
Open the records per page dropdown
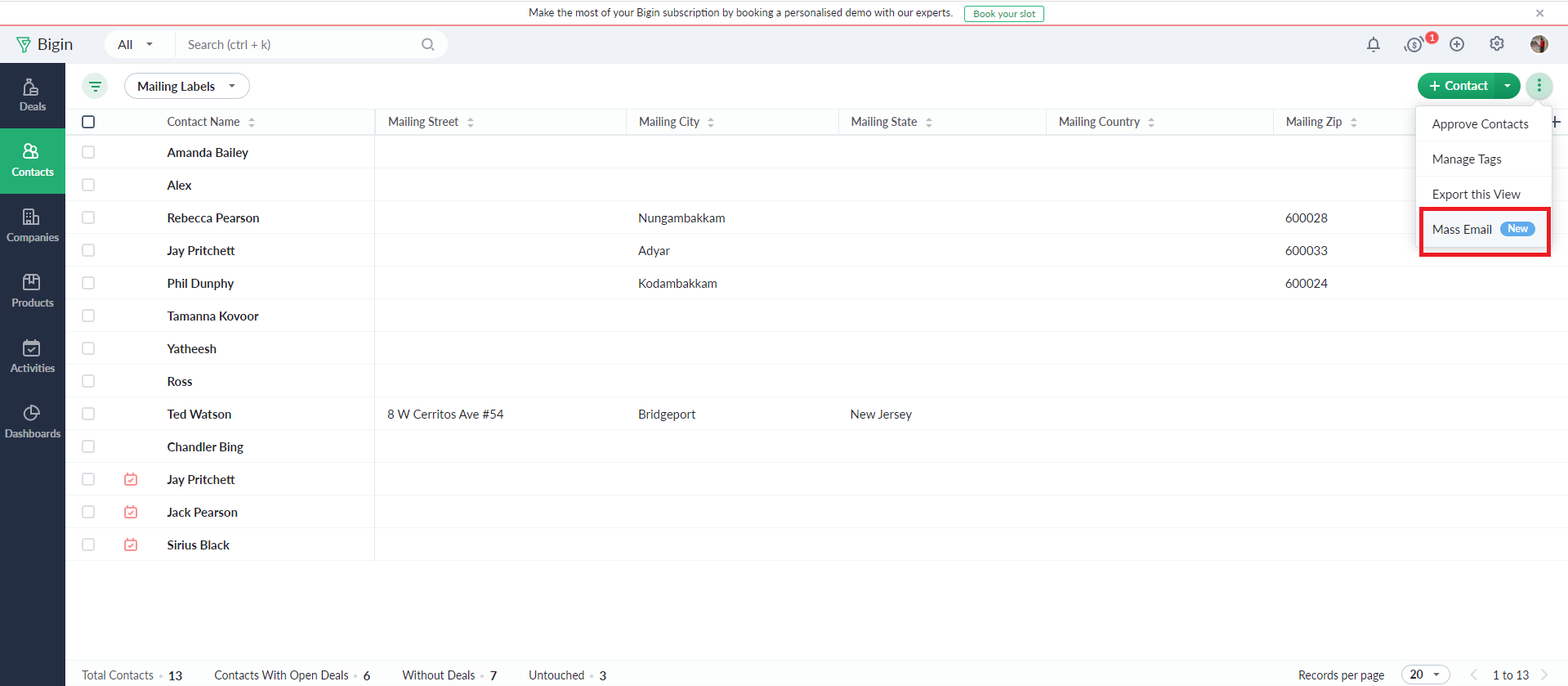click(x=1424, y=675)
